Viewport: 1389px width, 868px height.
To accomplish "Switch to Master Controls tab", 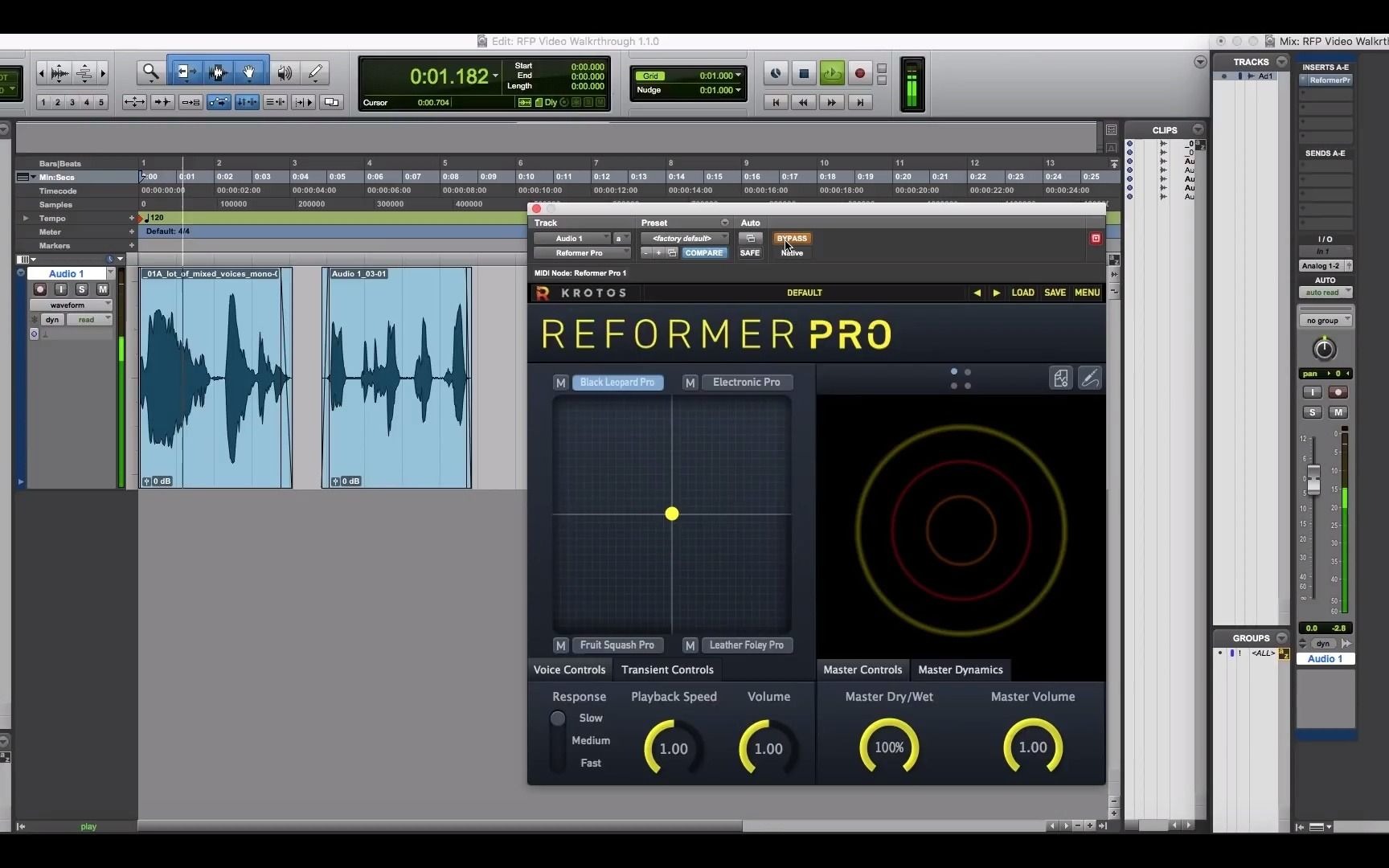I will pos(862,669).
